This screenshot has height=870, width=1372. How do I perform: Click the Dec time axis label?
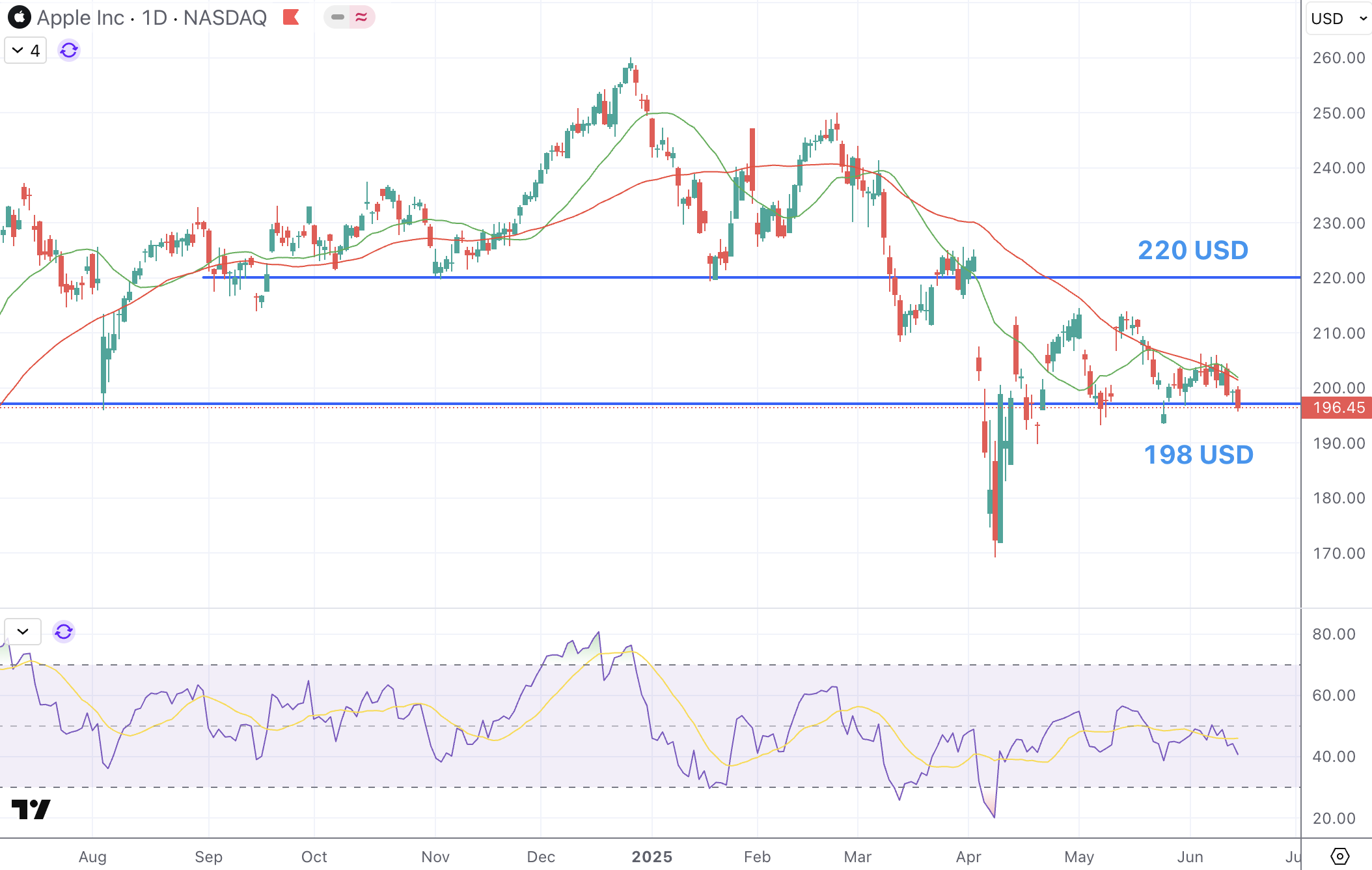tap(541, 857)
